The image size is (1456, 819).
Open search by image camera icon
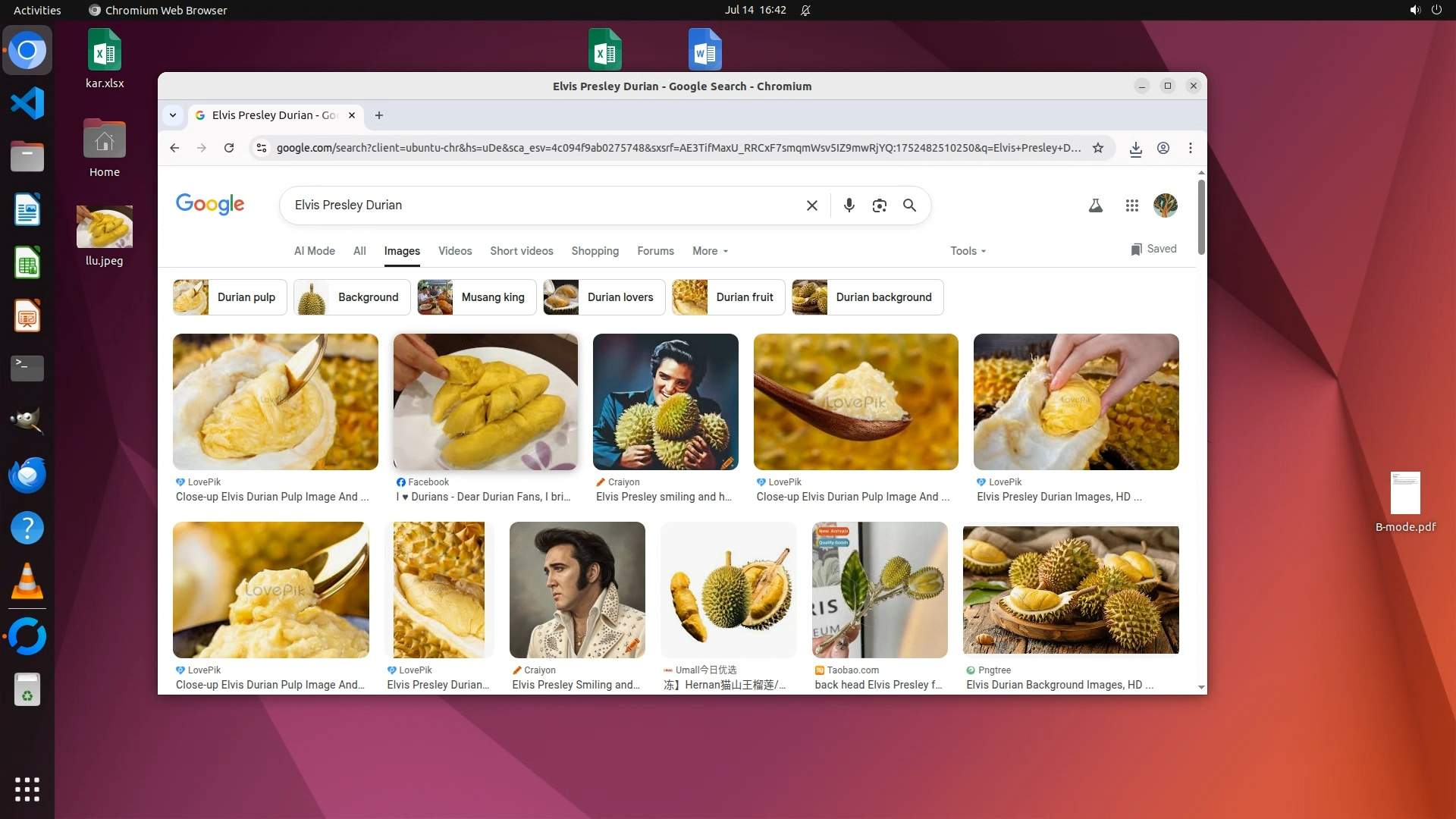coord(879,206)
